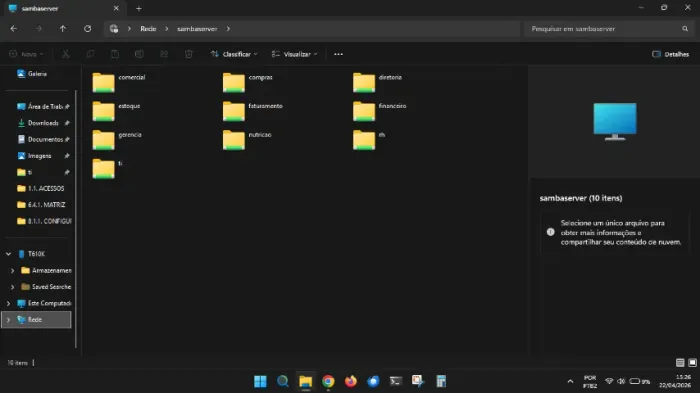
Task: Close the sambaserver tab
Action: click(x=116, y=8)
